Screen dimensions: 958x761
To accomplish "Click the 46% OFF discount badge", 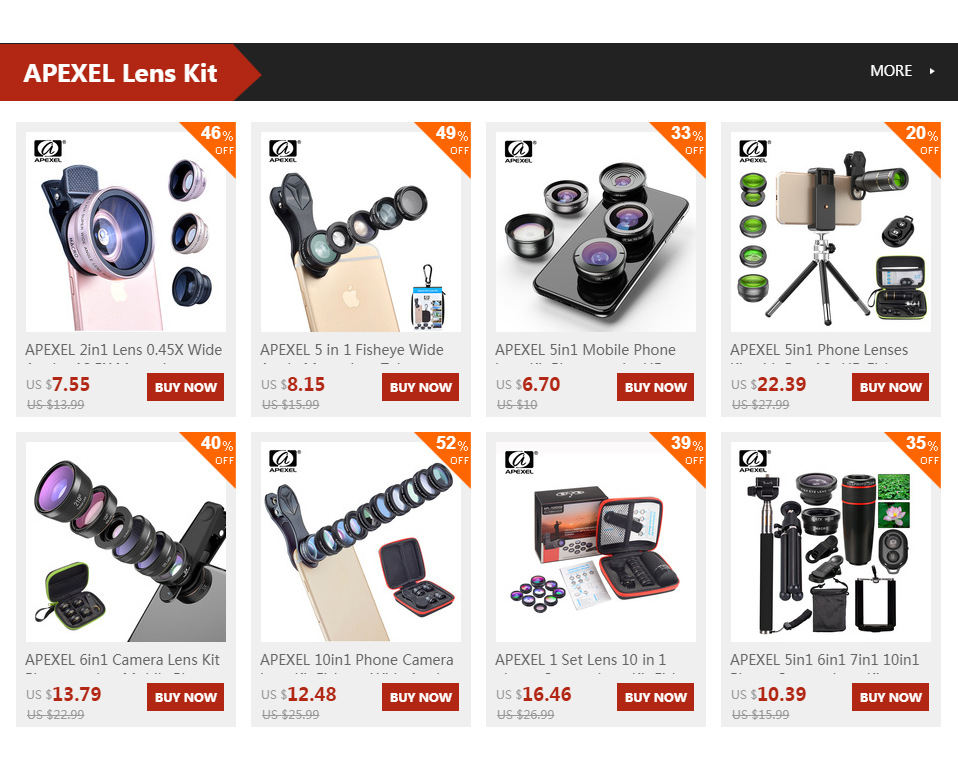I will (x=215, y=142).
